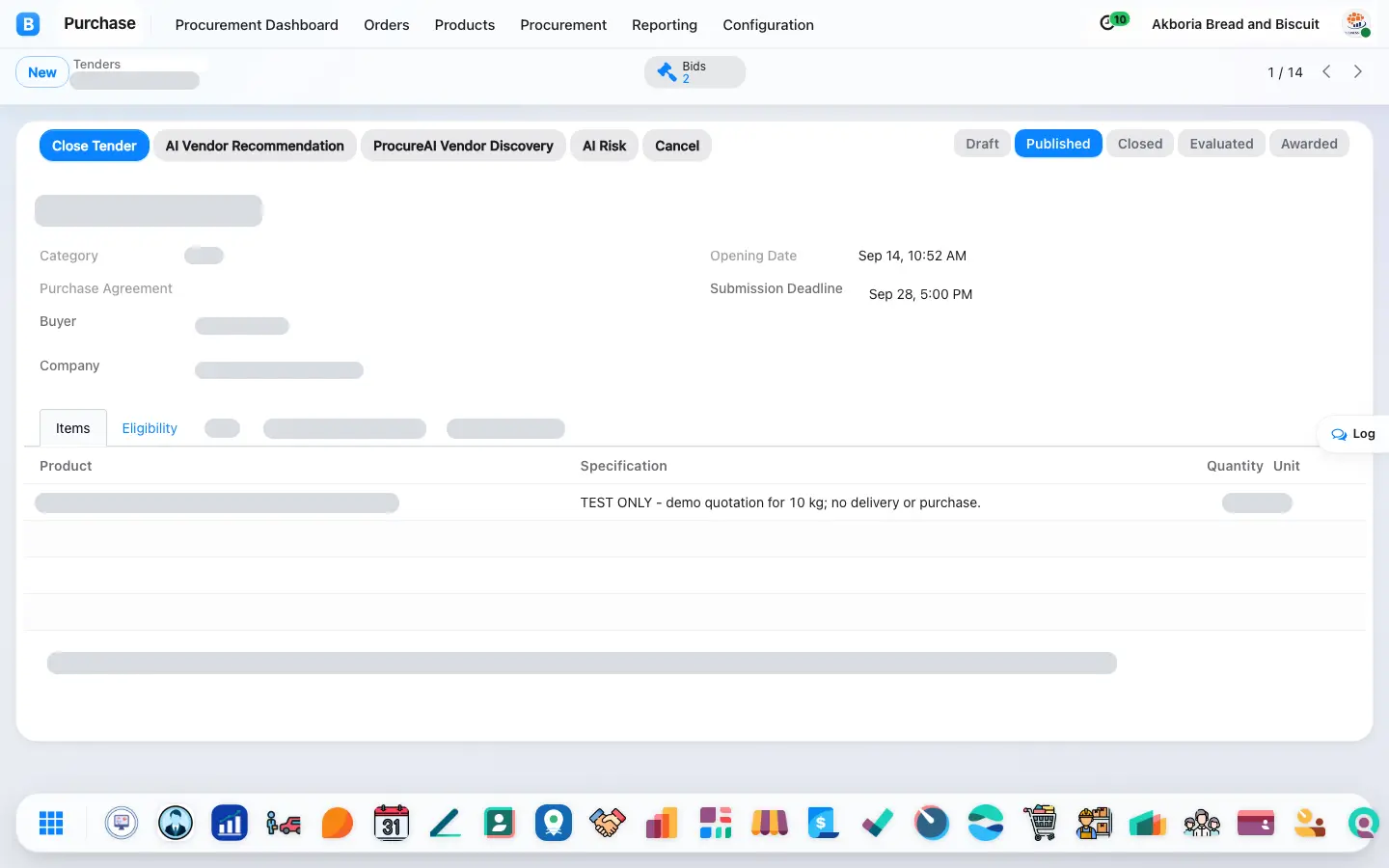1389x868 pixels.
Task: Cancel the tender
Action: tap(677, 146)
